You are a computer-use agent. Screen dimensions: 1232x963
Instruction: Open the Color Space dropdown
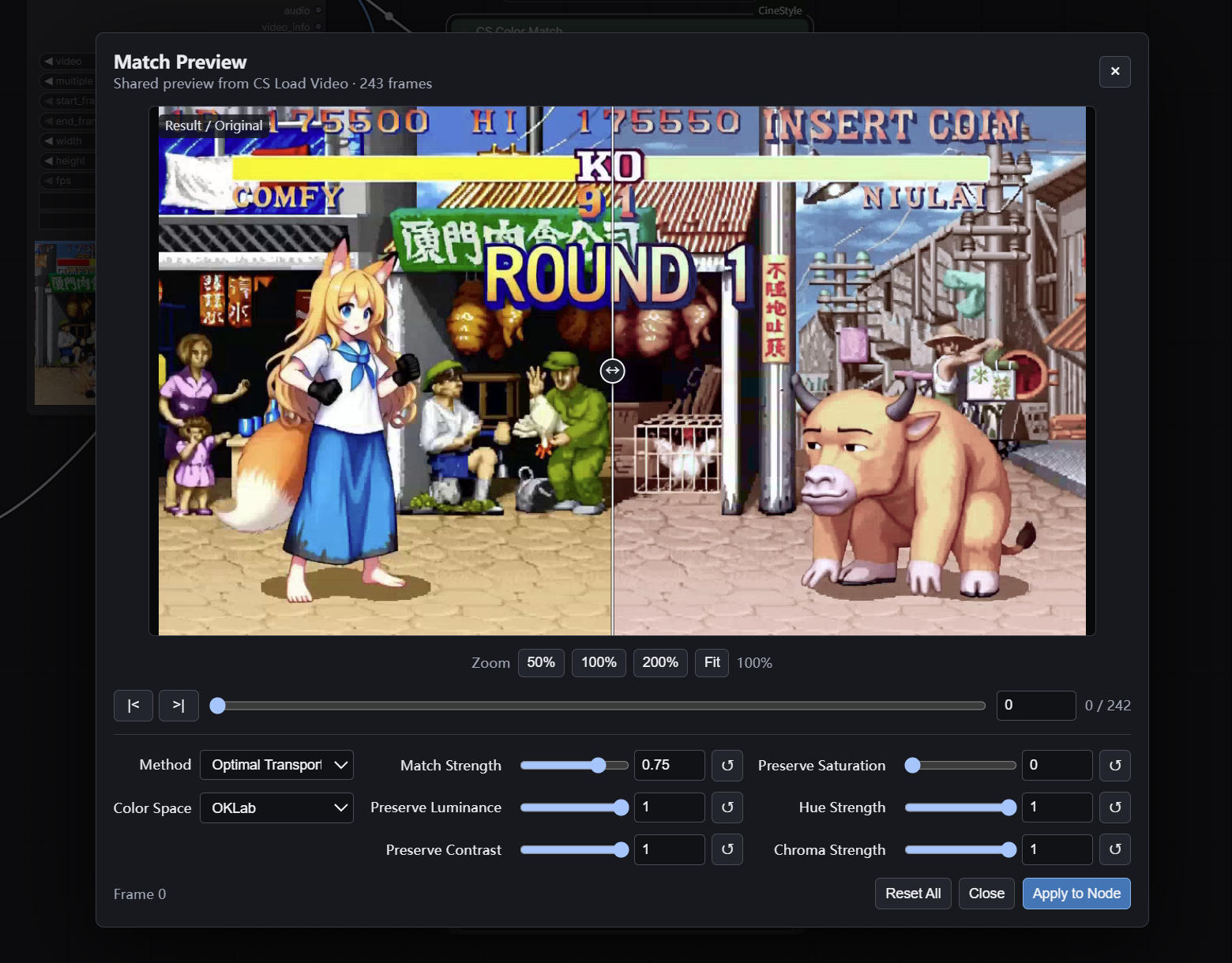point(276,807)
